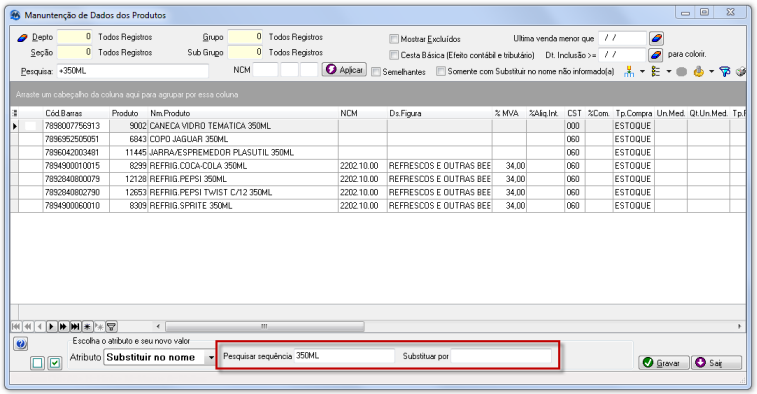Tick Somente com Substituir no nome não informado
Screen dimensions: 757x394
pyautogui.click(x=441, y=71)
